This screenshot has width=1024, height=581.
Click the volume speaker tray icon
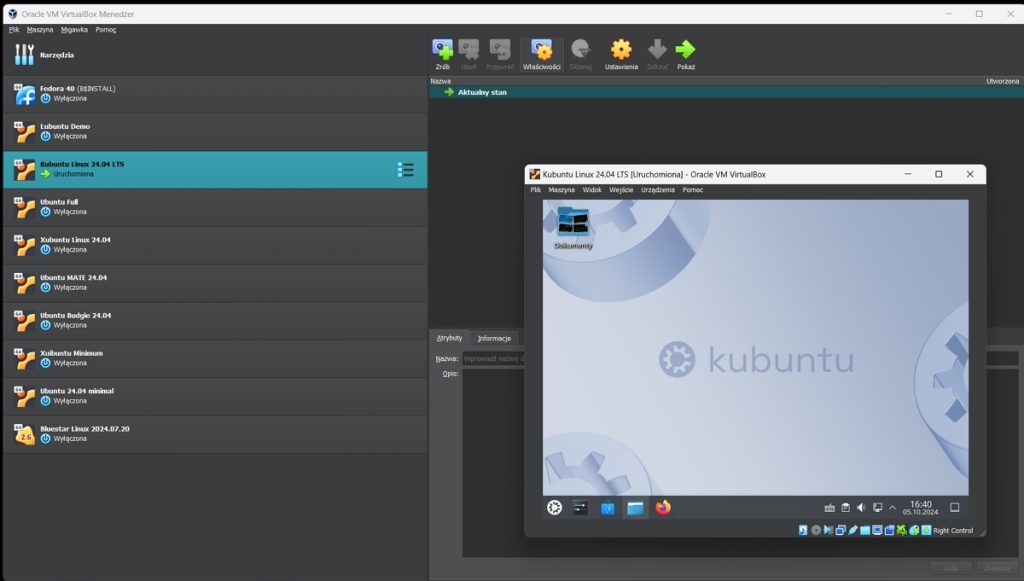click(861, 508)
